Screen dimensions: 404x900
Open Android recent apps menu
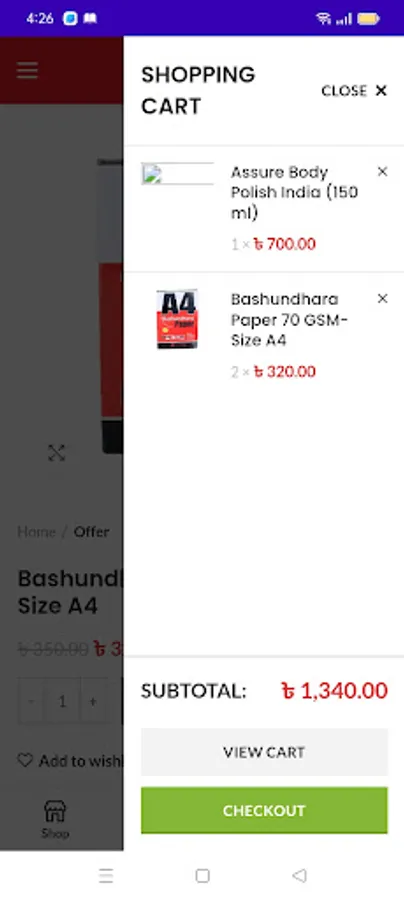click(106, 875)
